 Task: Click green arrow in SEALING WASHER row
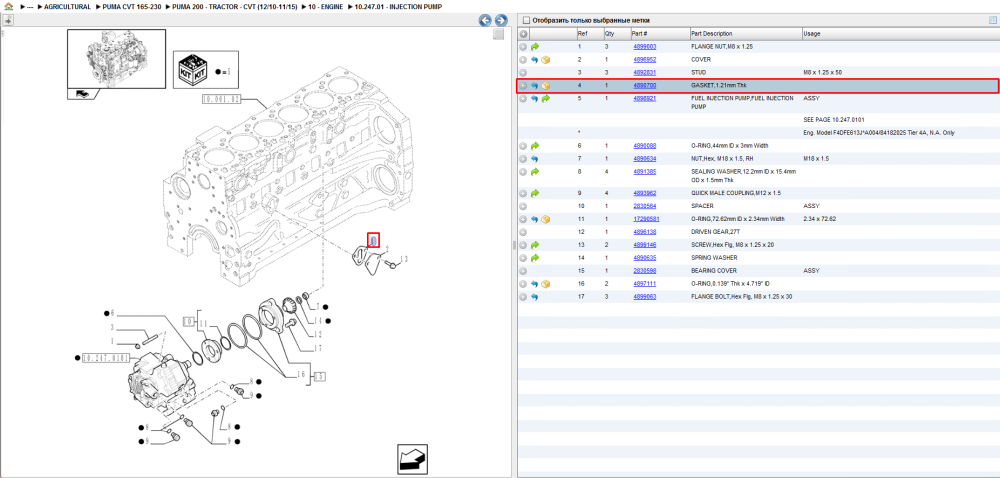click(x=534, y=172)
